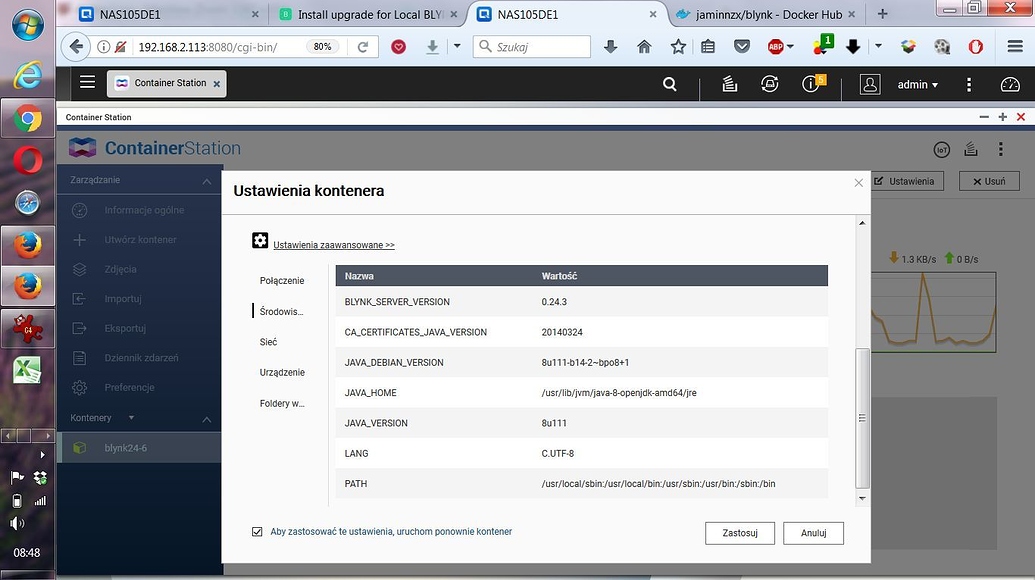This screenshot has height=580, width=1035.
Task: Collapse the Zarządzanie section
Action: (206, 180)
